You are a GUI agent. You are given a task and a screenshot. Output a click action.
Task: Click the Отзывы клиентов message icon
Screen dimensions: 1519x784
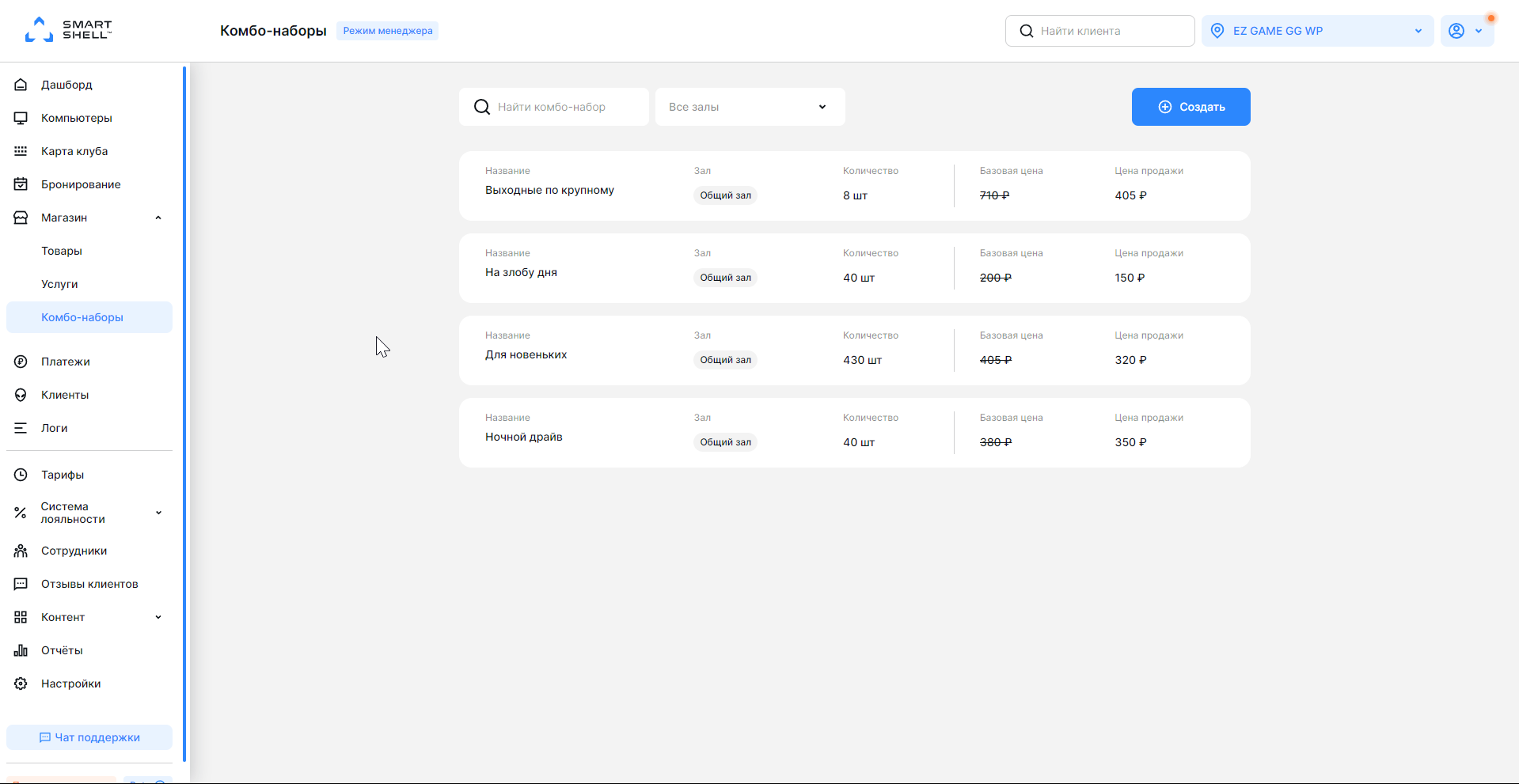21,584
